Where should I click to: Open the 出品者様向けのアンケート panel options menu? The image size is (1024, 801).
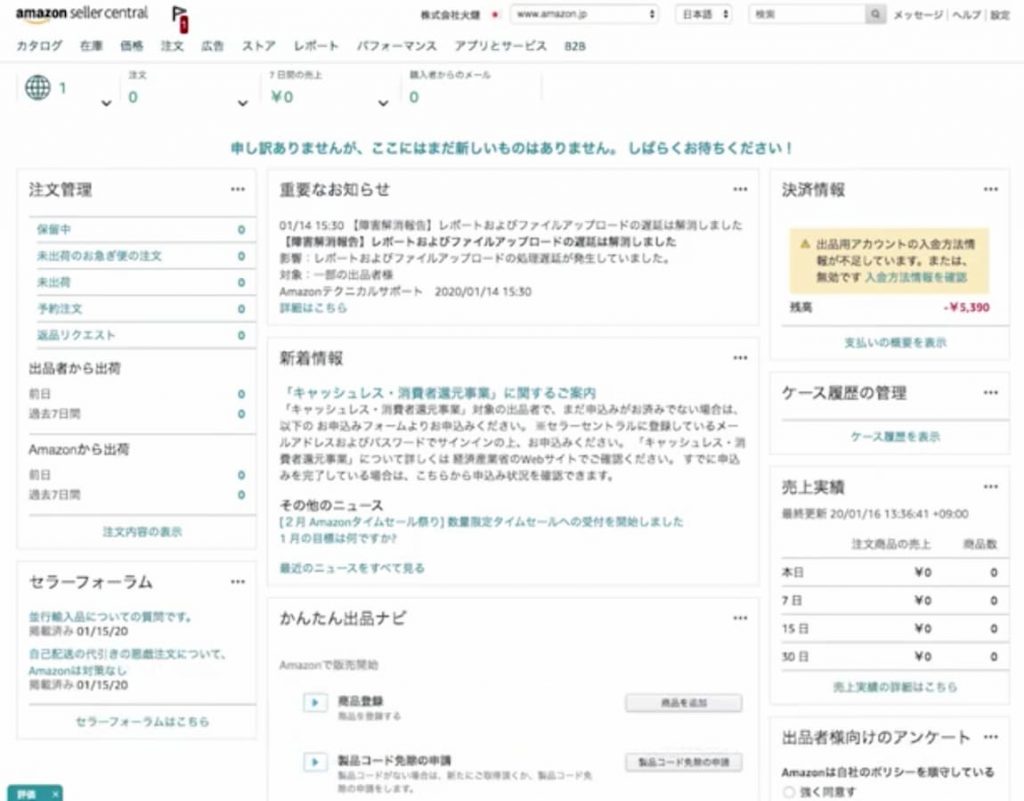point(991,737)
